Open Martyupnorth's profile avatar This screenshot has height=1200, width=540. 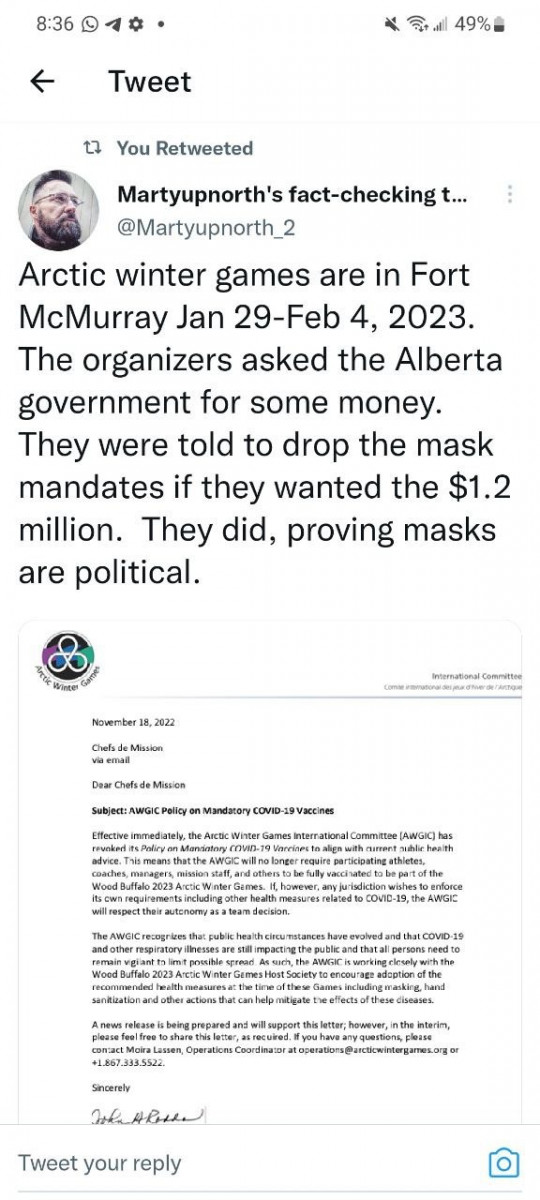pyautogui.click(x=59, y=210)
